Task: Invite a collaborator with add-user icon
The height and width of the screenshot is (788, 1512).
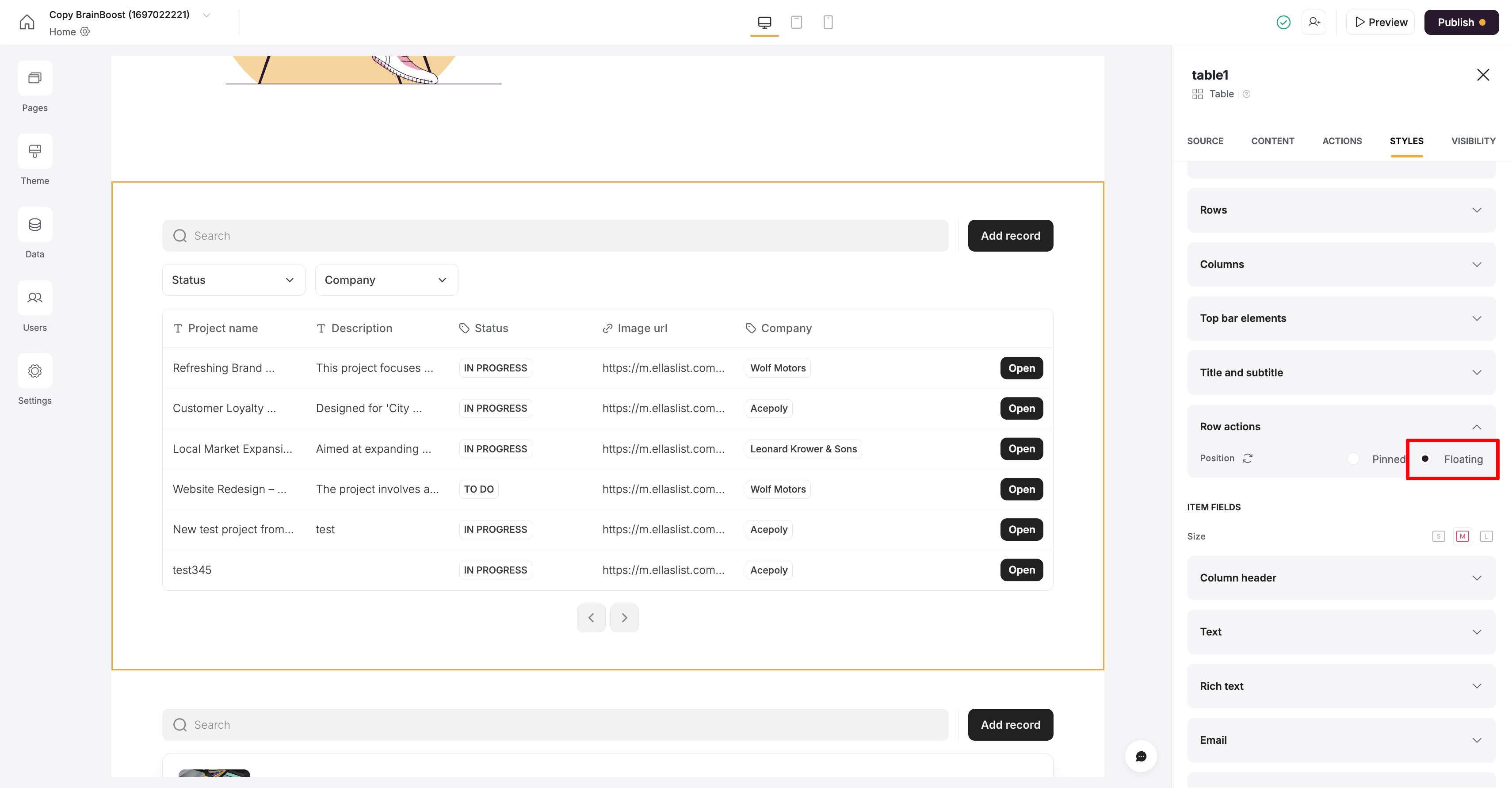Action: point(1314,22)
